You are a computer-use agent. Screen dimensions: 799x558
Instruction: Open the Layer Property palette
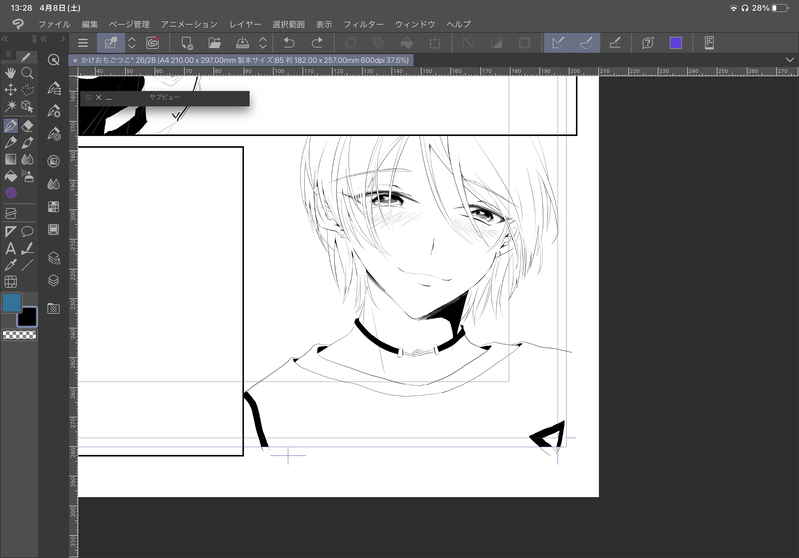(x=54, y=258)
